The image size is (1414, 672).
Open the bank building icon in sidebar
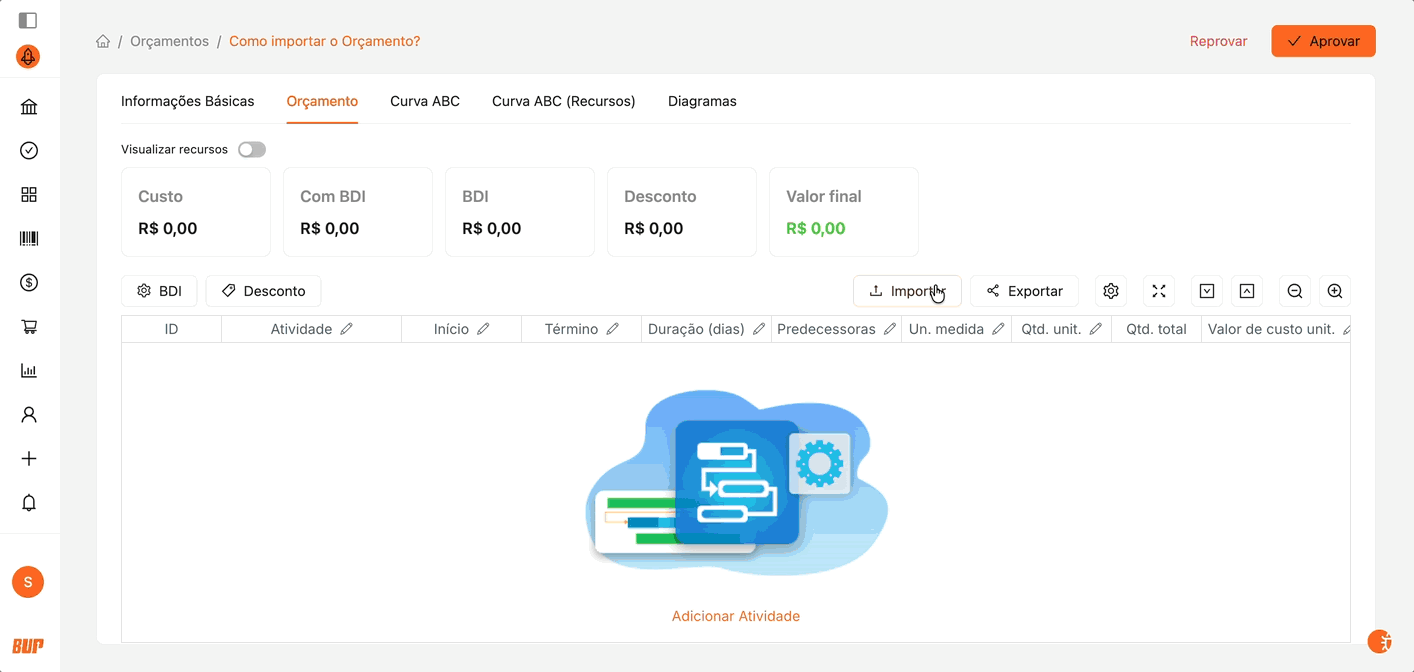[29, 107]
